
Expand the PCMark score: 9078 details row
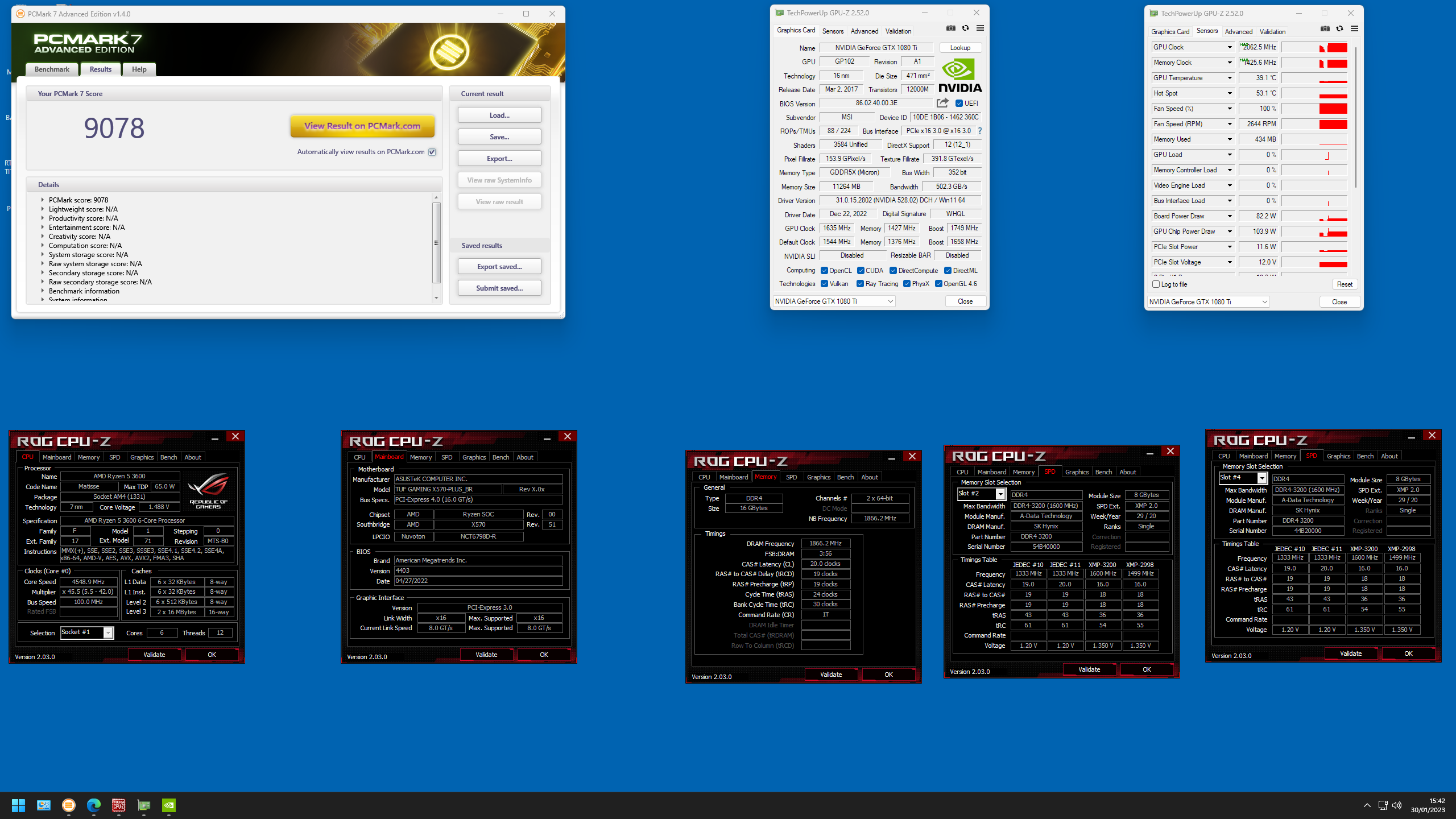(x=43, y=200)
